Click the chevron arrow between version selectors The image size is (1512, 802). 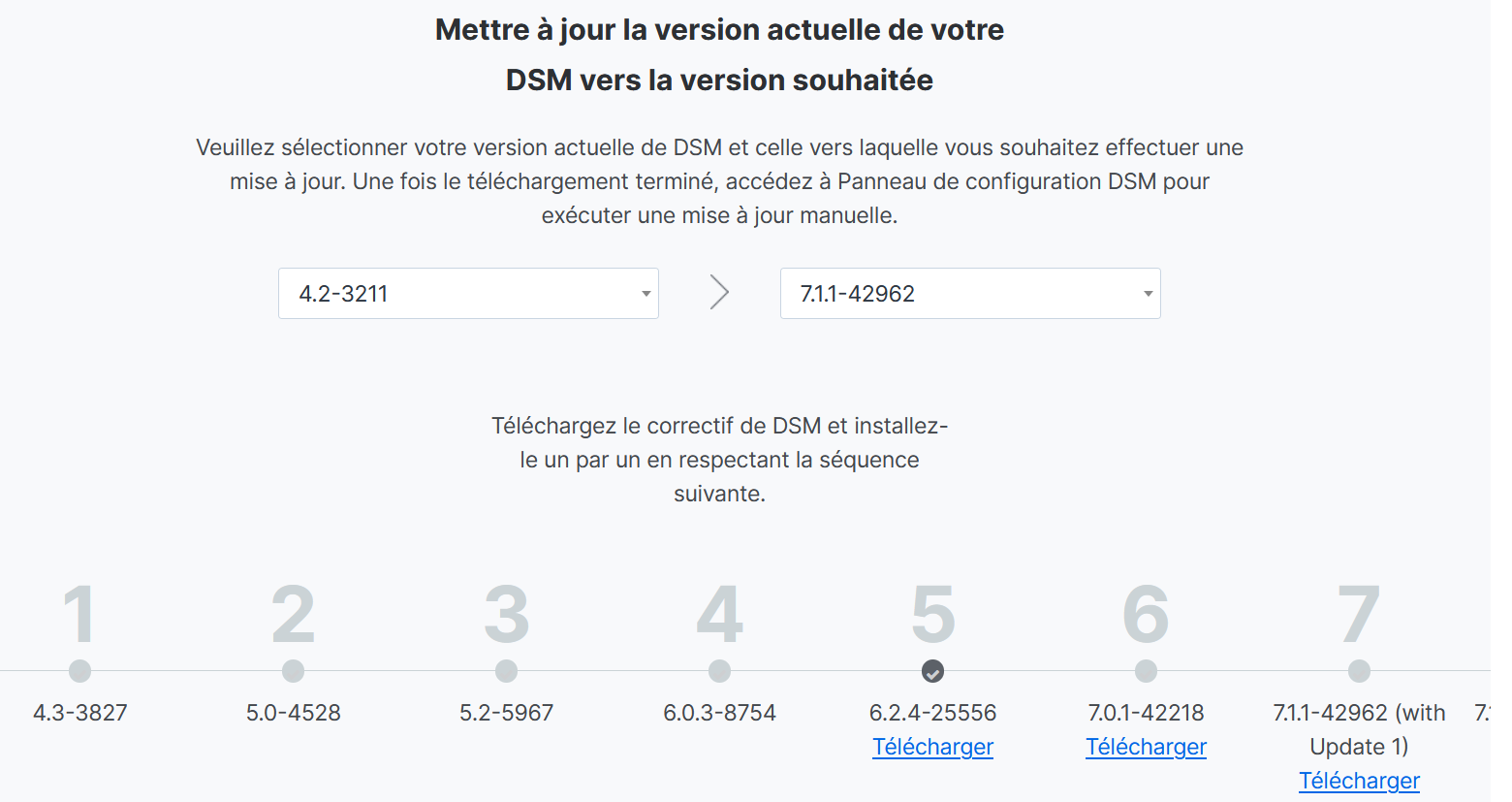coord(719,292)
